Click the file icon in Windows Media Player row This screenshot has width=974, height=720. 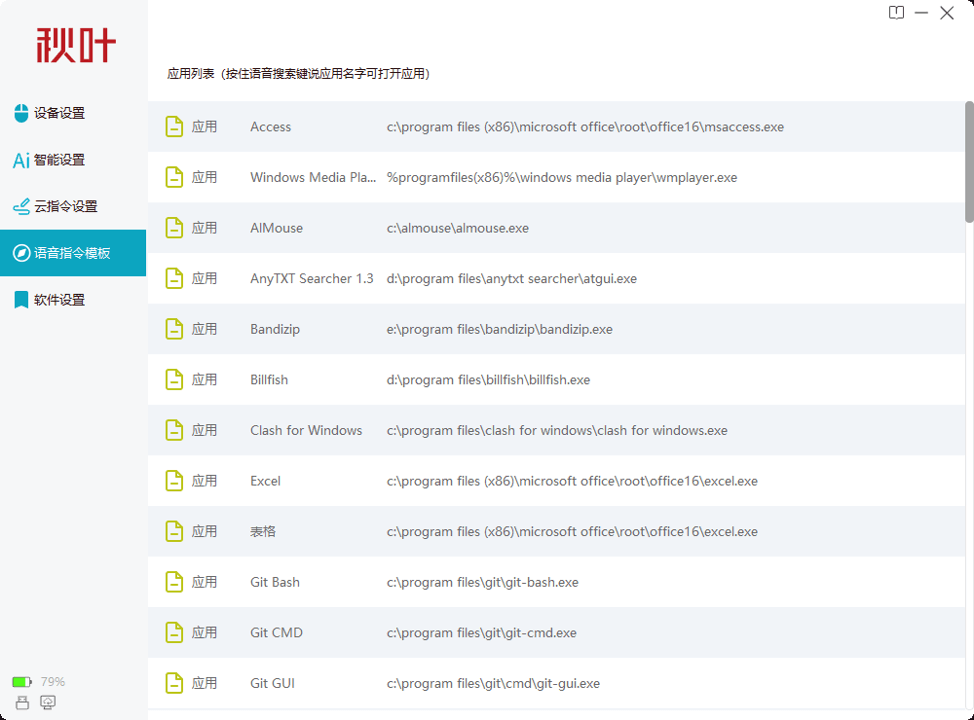click(x=174, y=177)
